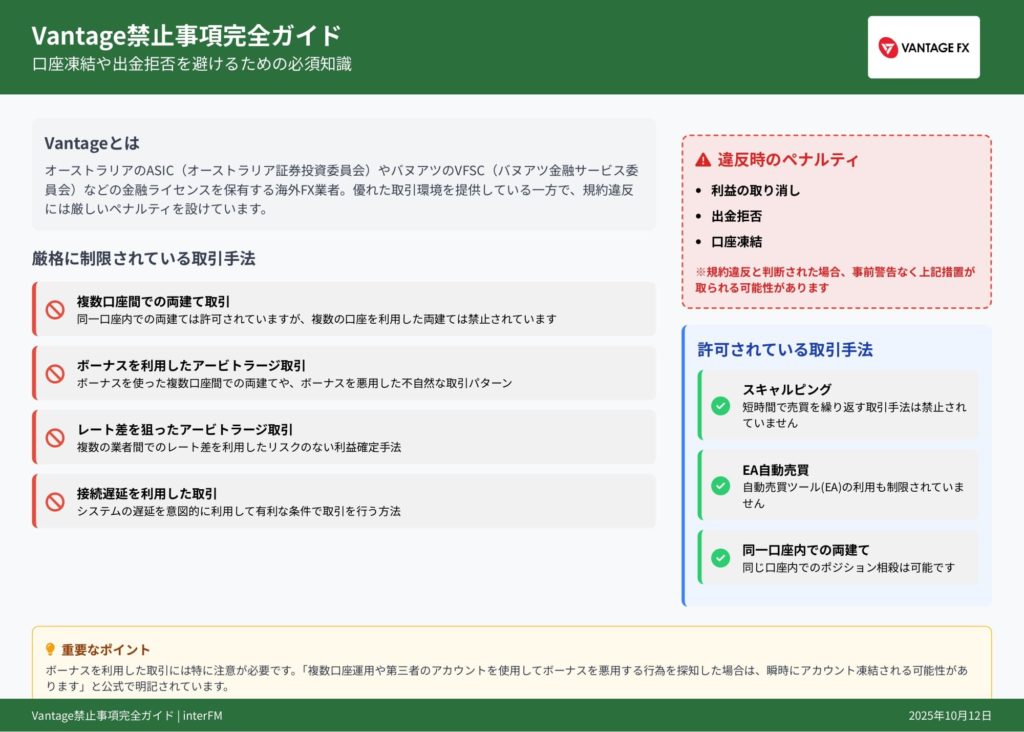Click the prohibited icon beside ボーナスを利用したアービトラージ取引
This screenshot has width=1024, height=732.
(55, 374)
